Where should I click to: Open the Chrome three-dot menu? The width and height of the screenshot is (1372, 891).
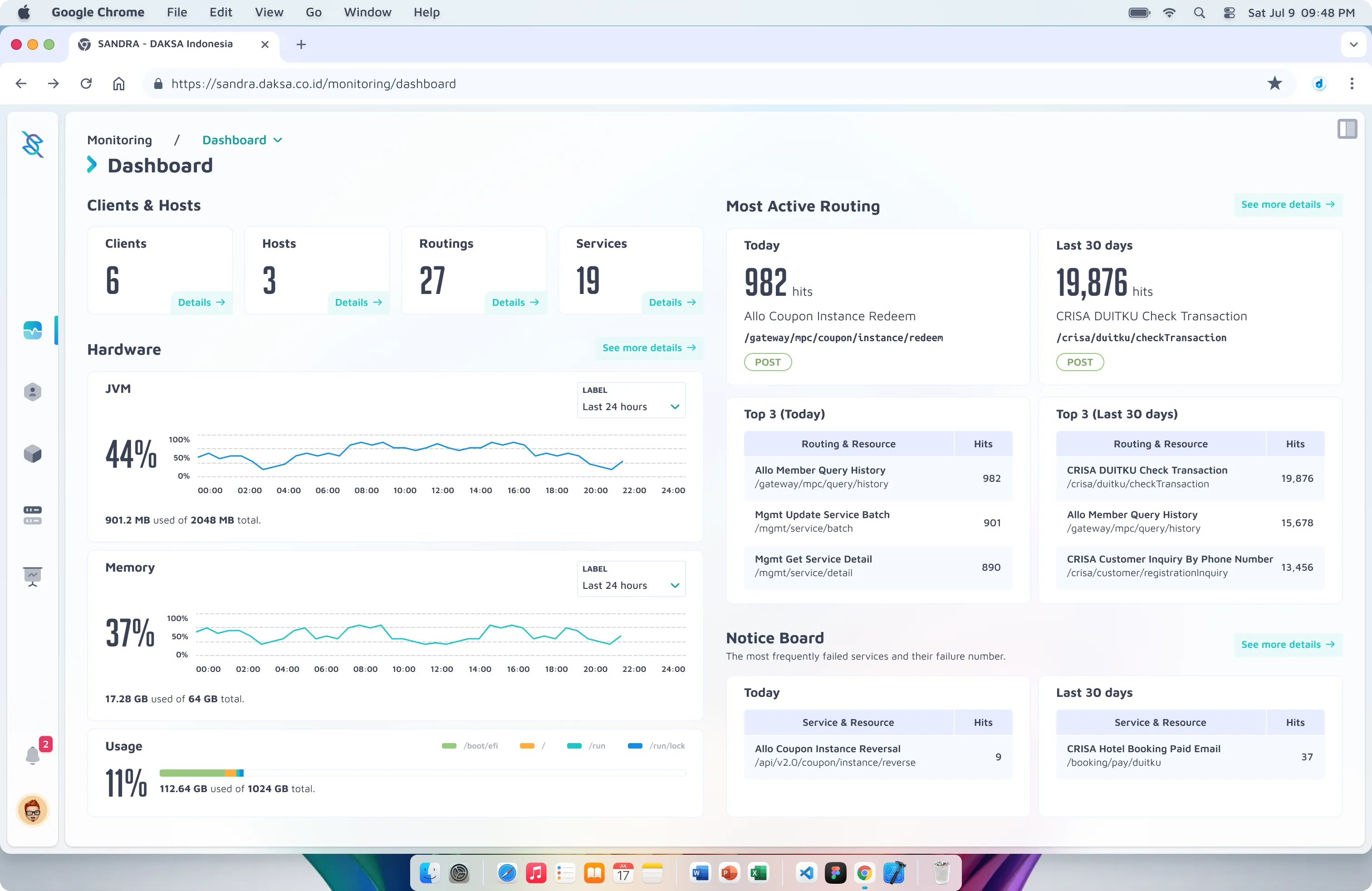pos(1351,83)
